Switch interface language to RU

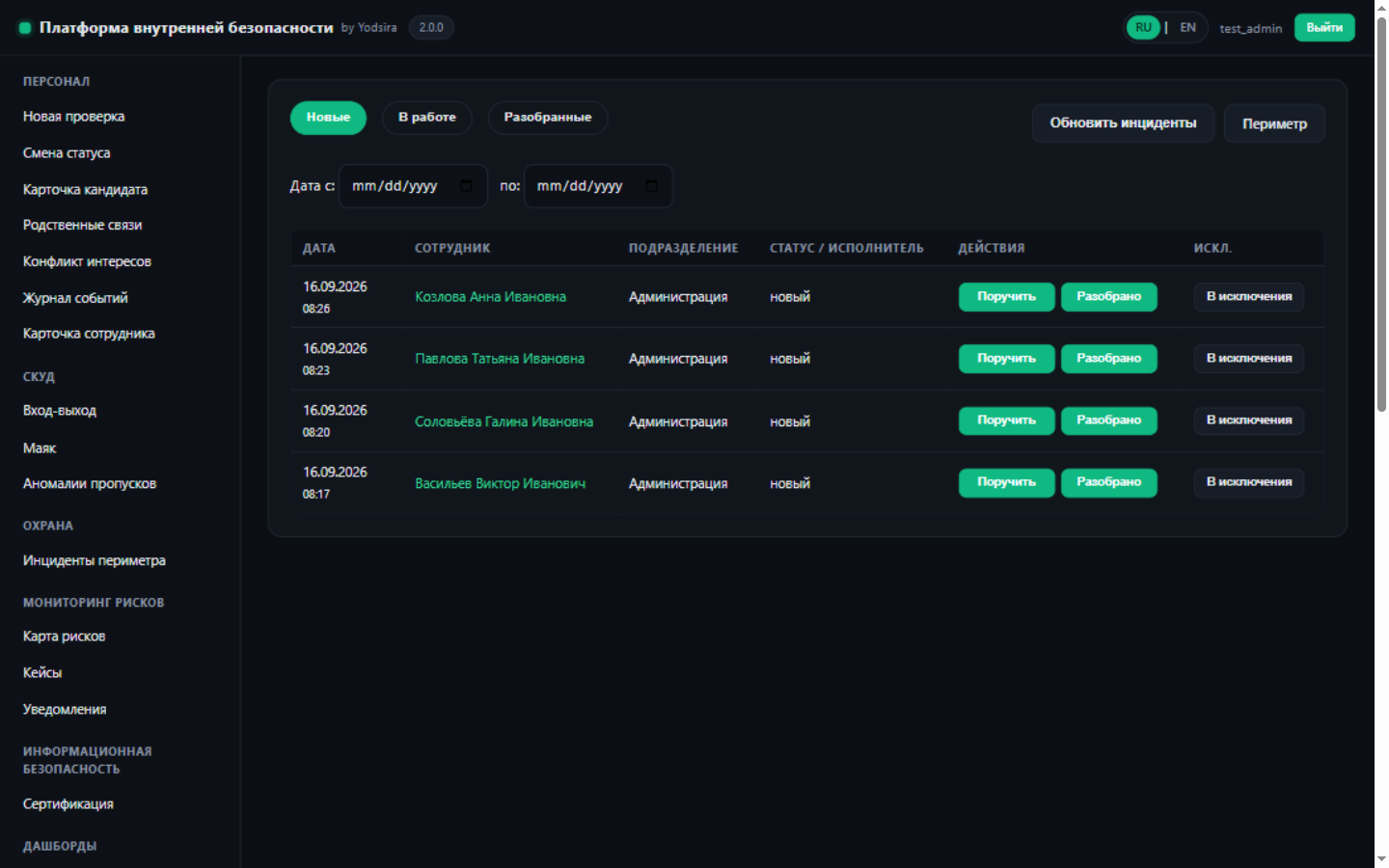pyautogui.click(x=1143, y=28)
